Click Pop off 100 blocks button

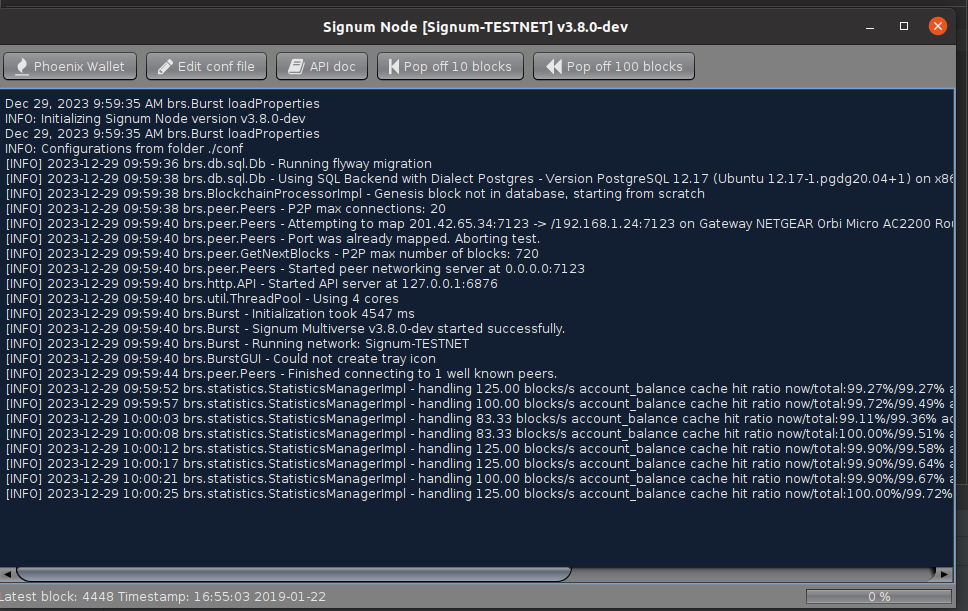click(x=614, y=66)
